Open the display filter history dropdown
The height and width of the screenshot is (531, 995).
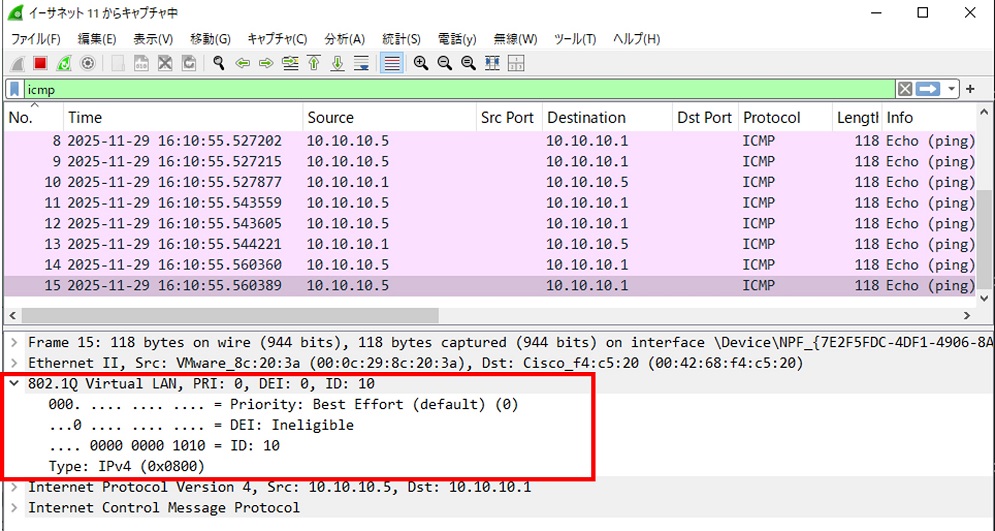(x=952, y=89)
